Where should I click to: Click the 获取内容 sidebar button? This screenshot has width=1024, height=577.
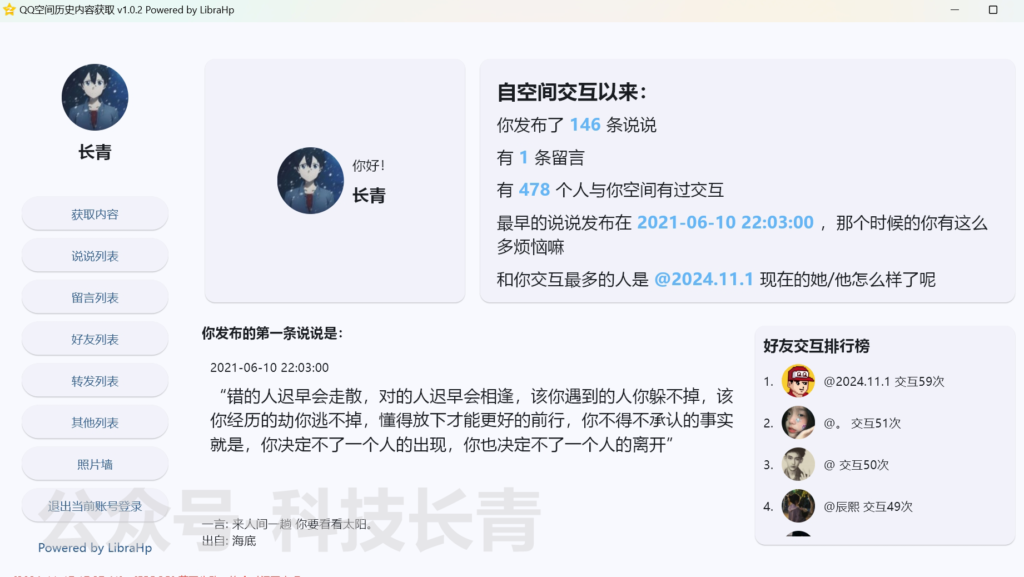click(x=95, y=214)
